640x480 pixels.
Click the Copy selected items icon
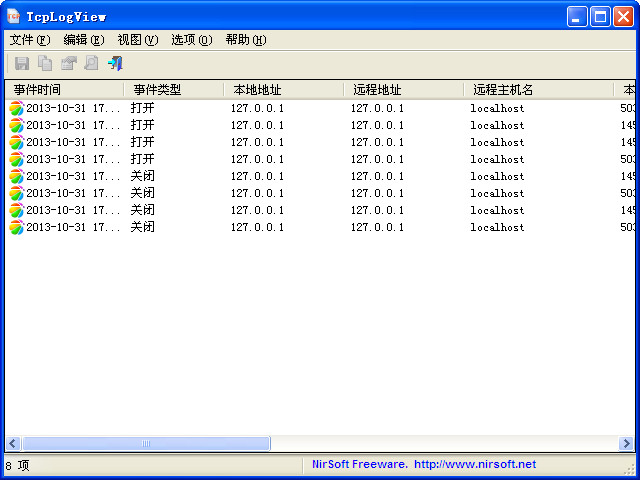(x=45, y=64)
